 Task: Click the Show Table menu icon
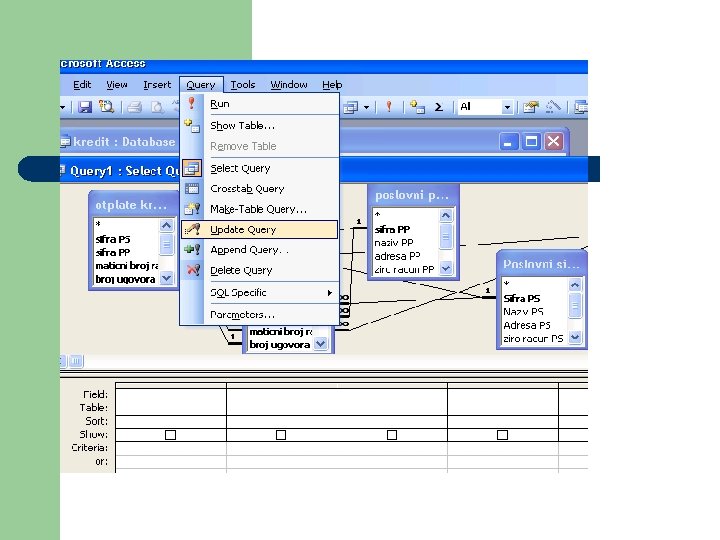tap(191, 125)
